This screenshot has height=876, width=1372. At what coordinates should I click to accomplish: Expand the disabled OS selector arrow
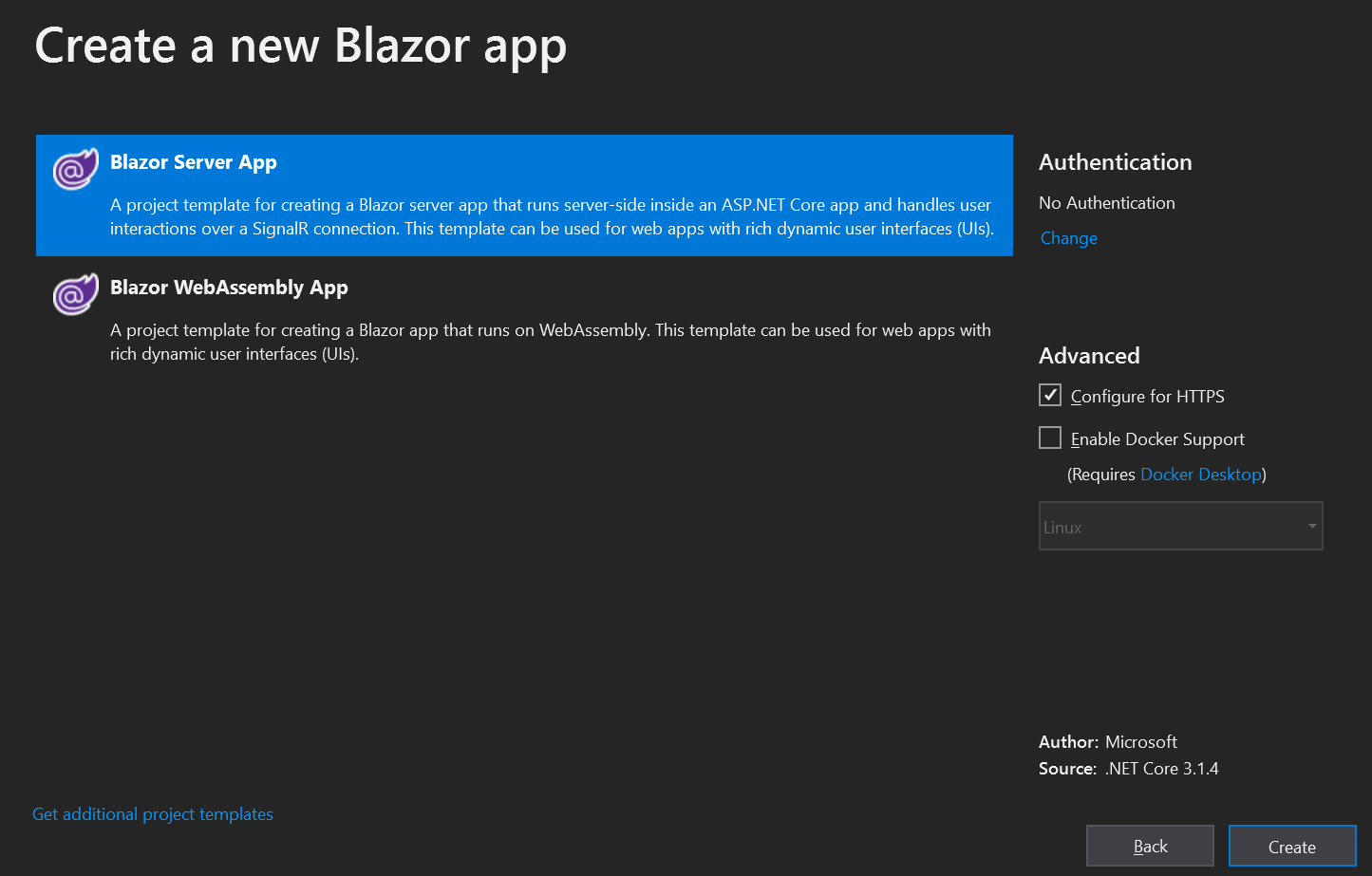pyautogui.click(x=1310, y=525)
